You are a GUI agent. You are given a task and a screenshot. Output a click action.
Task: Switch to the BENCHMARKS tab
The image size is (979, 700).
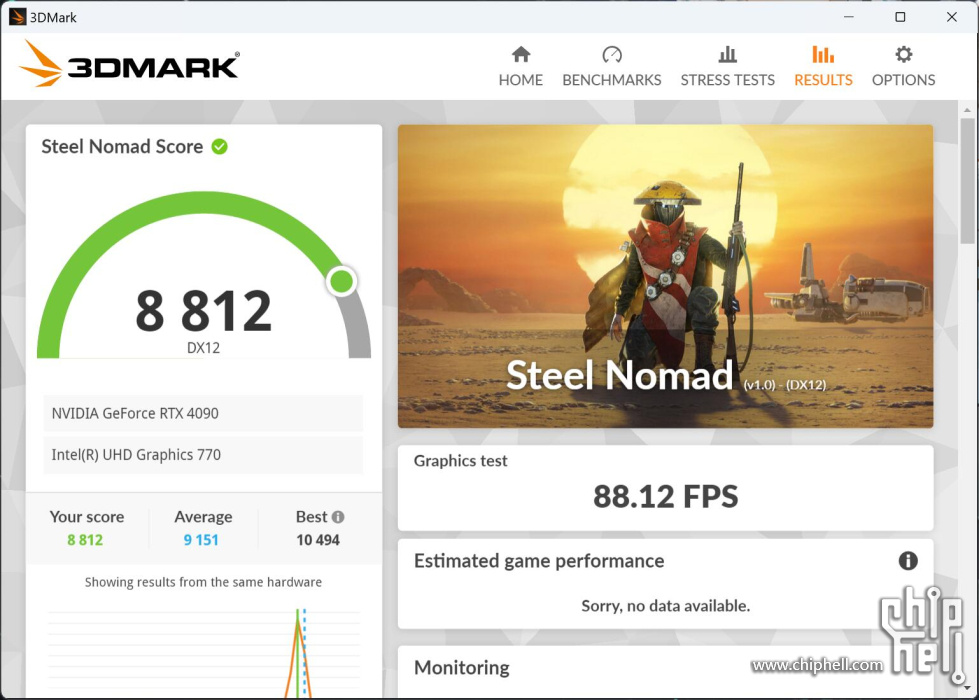(611, 67)
